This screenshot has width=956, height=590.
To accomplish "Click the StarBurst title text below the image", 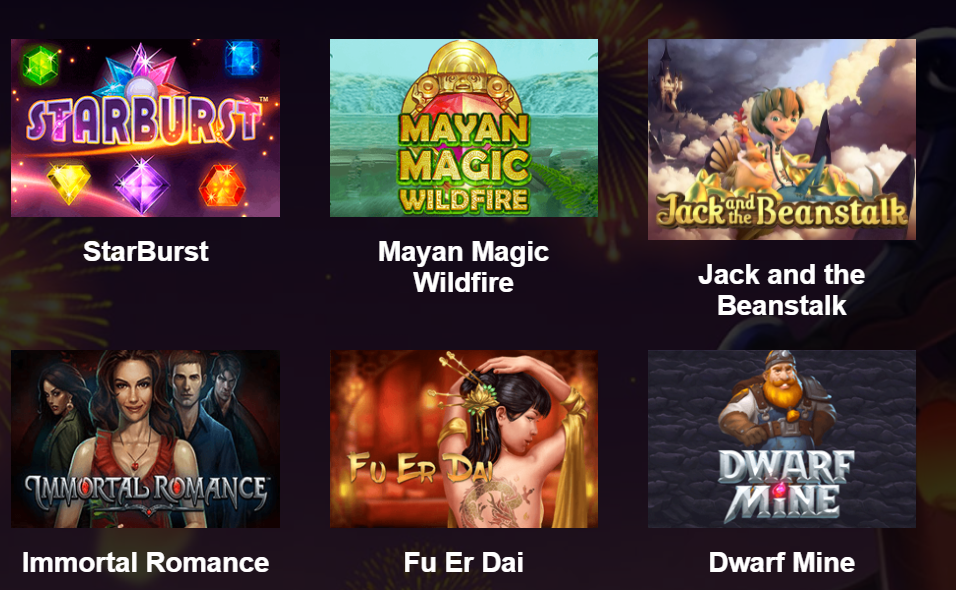I will (146, 251).
